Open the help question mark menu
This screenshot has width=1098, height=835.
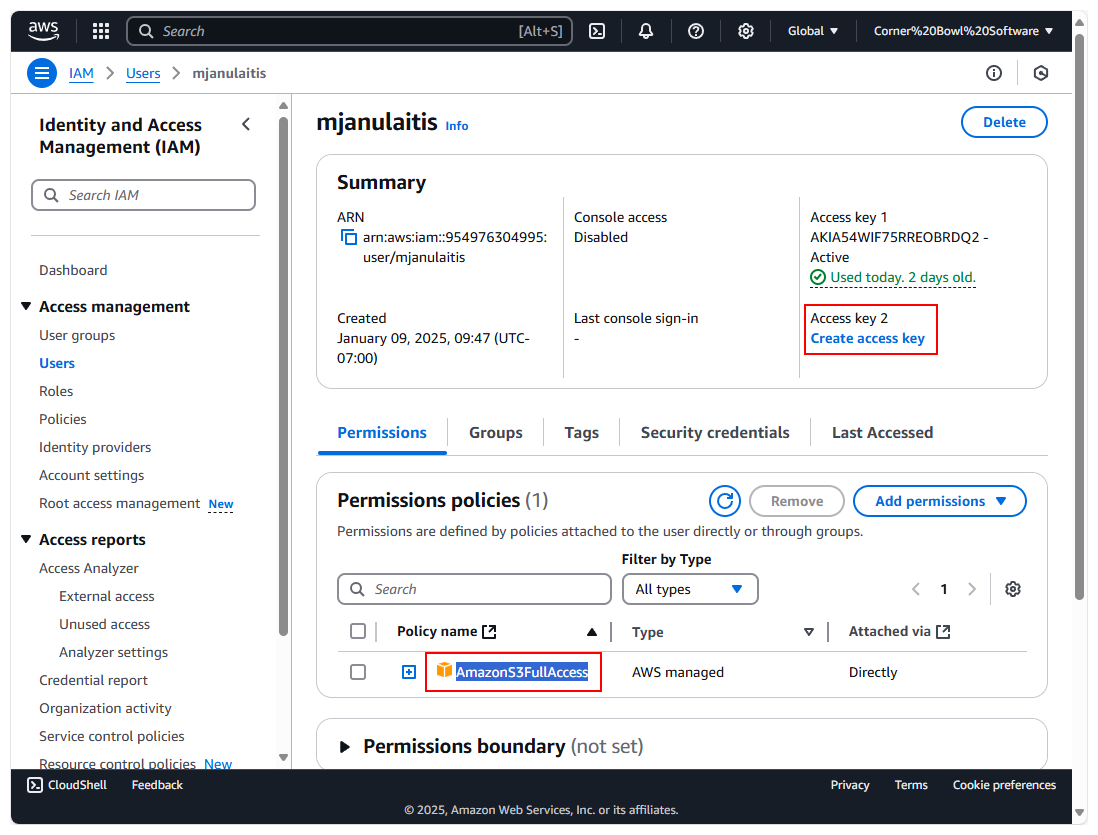tap(696, 31)
